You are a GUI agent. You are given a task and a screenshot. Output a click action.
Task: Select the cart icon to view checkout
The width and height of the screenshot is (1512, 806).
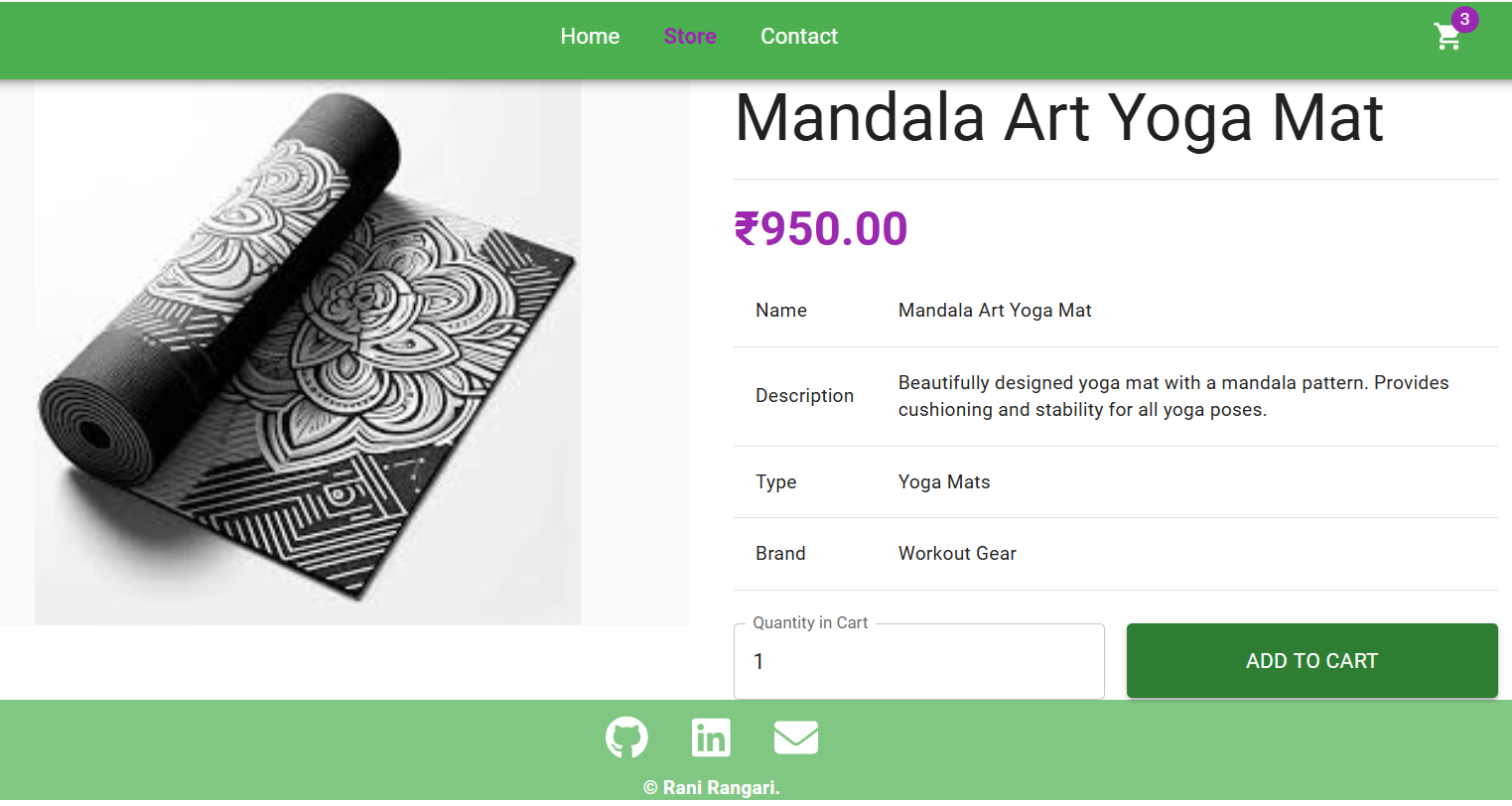pos(1447,36)
